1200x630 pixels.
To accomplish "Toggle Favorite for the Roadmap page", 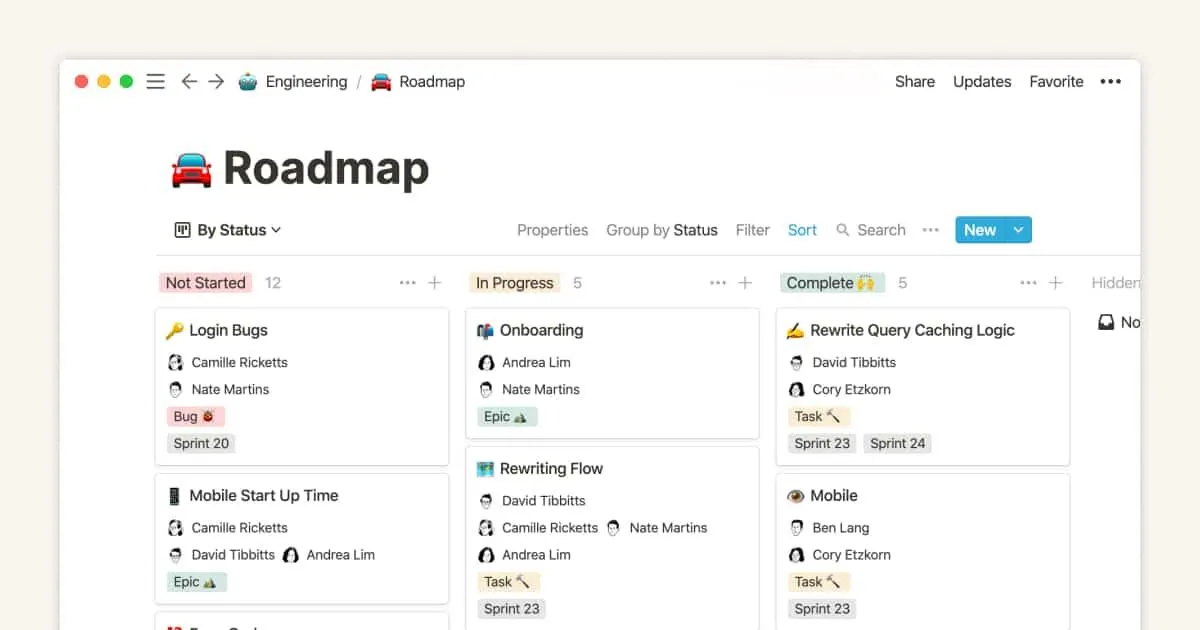I will [1056, 81].
